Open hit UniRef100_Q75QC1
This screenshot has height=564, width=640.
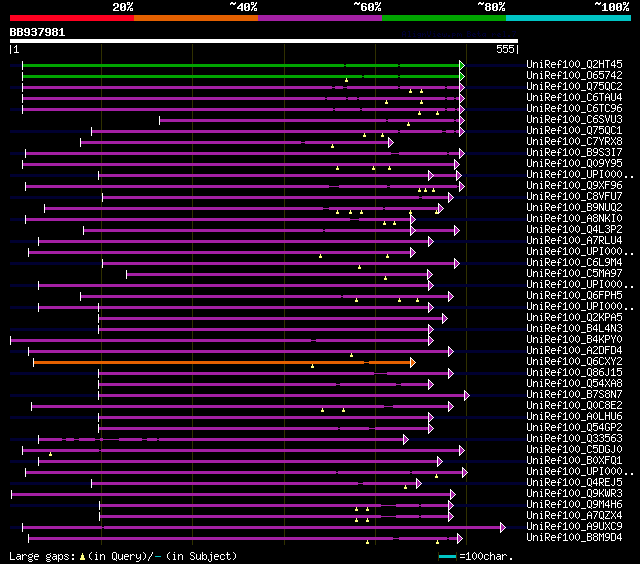574,131
